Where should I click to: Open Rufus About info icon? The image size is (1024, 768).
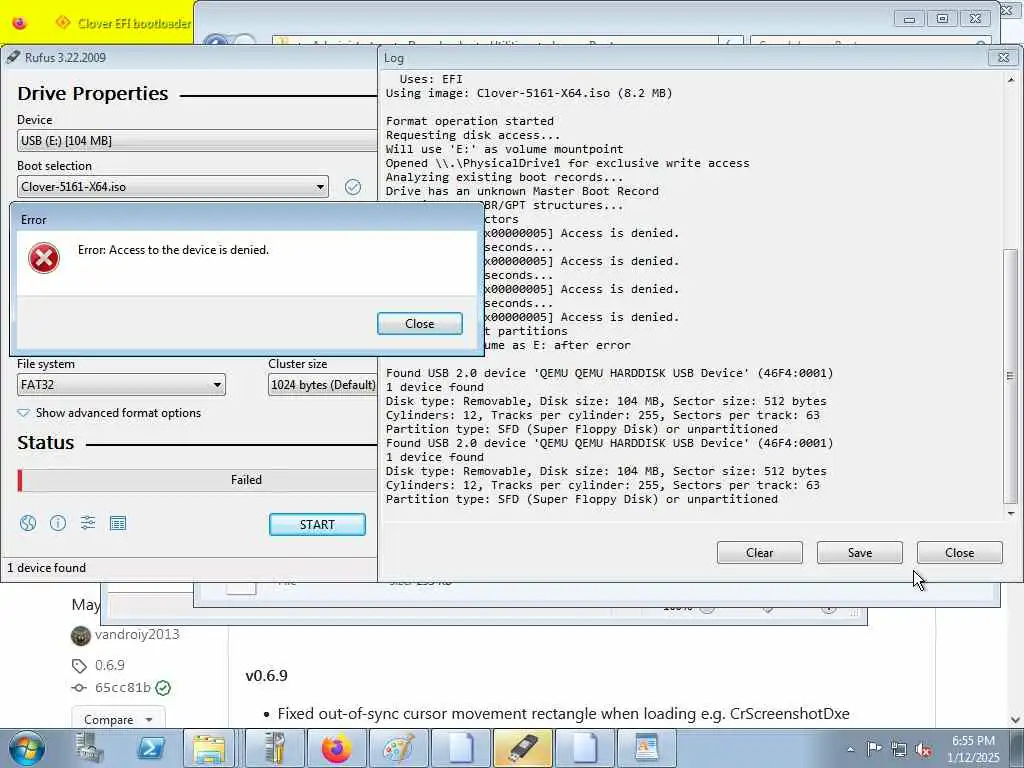click(x=58, y=523)
